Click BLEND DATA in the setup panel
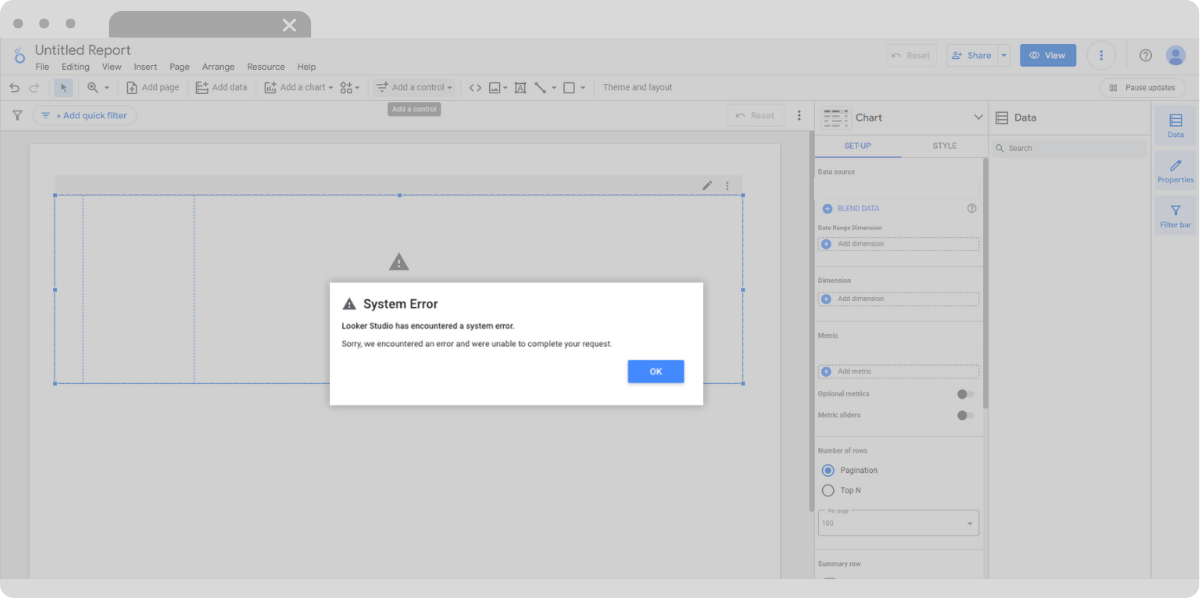 [860, 208]
